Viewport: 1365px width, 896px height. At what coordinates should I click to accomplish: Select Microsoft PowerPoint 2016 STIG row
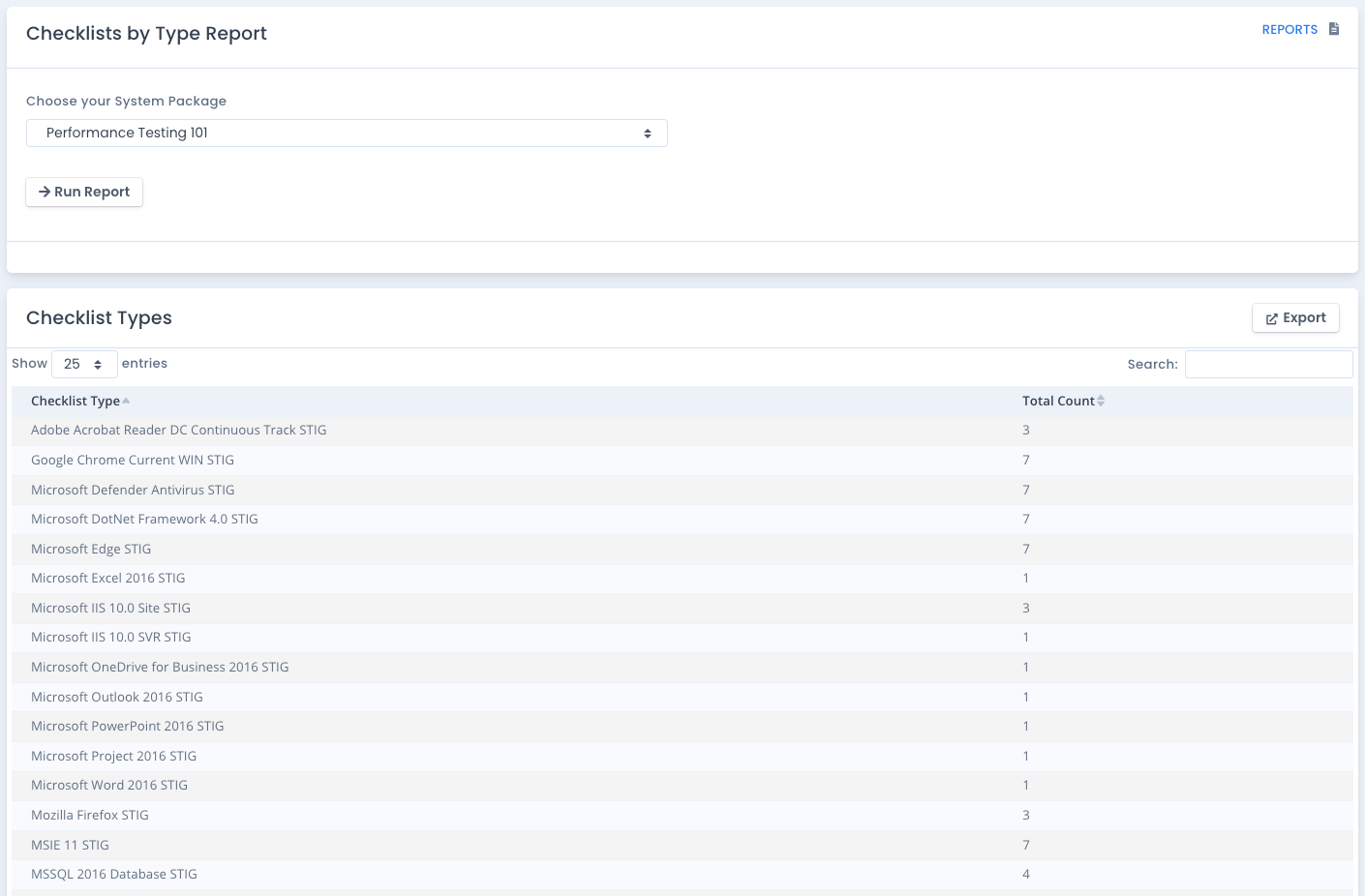pos(682,727)
